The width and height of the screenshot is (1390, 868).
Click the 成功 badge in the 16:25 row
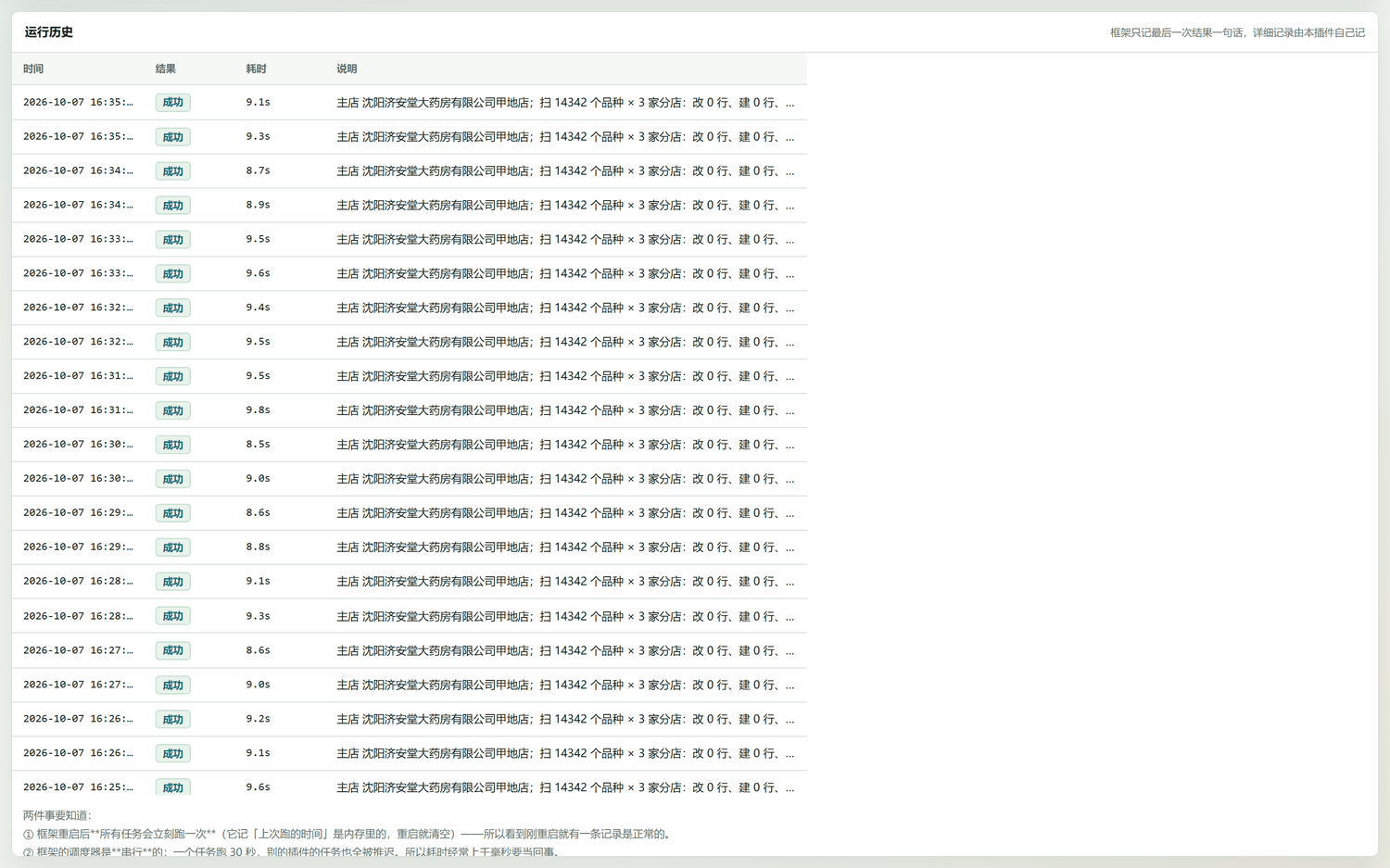[x=173, y=787]
